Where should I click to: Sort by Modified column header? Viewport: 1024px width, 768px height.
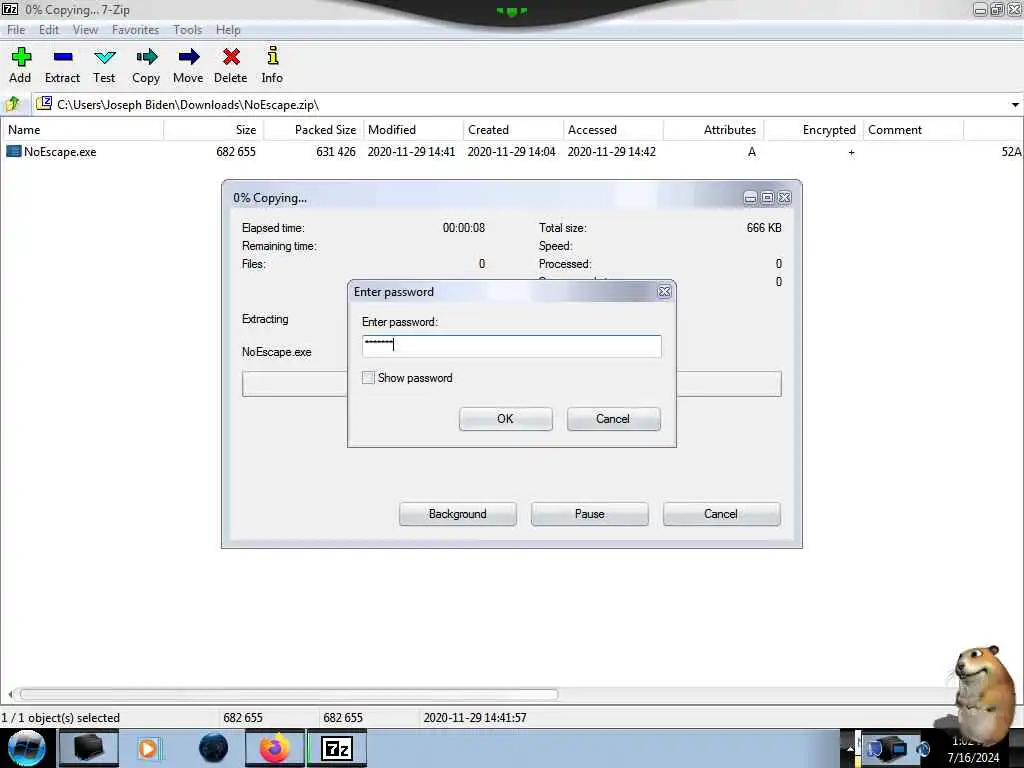point(413,130)
